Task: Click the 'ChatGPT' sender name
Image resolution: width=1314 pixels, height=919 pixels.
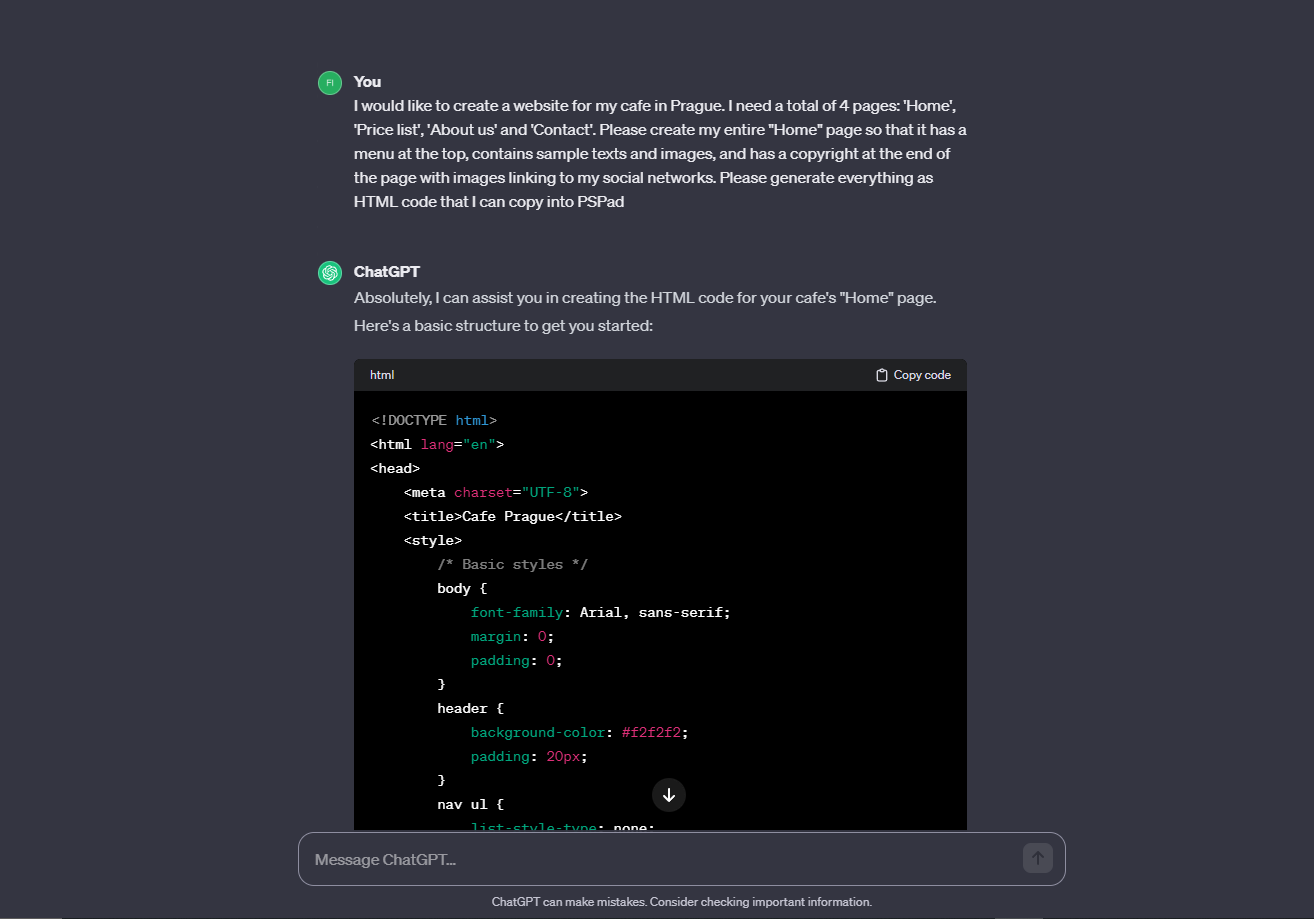Action: pos(387,272)
